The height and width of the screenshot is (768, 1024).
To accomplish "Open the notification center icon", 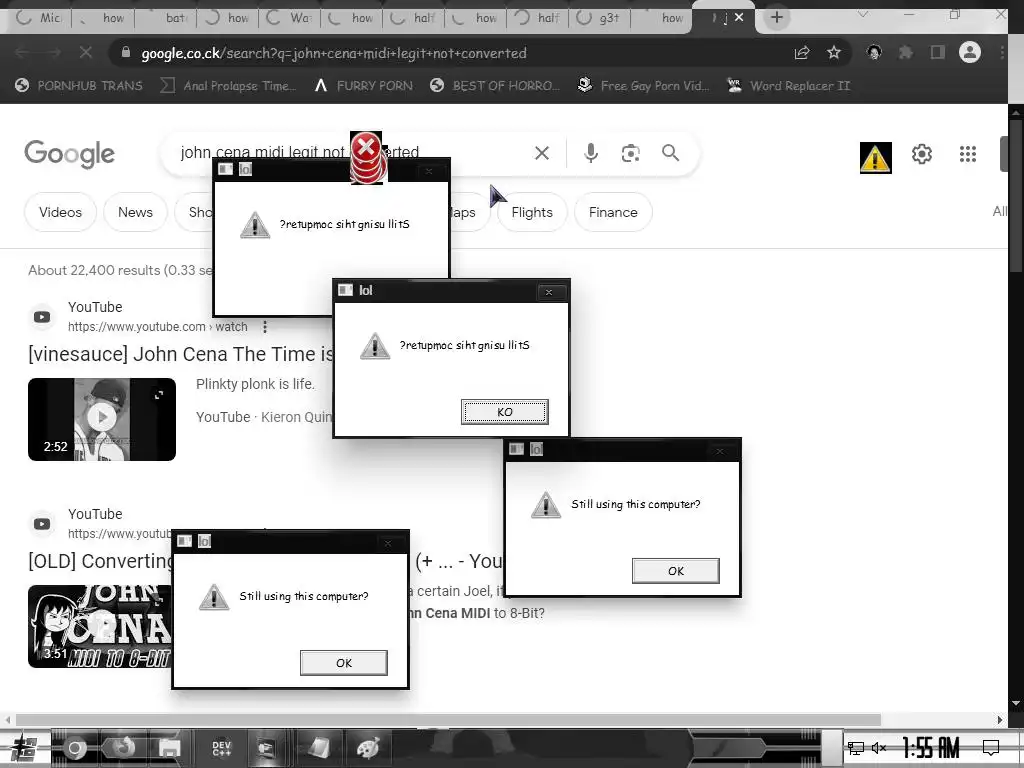I will (x=991, y=748).
